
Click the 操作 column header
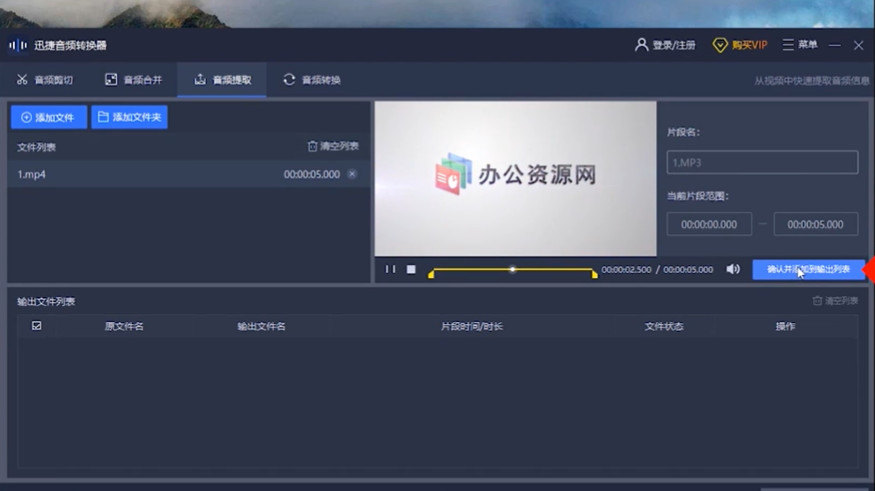pos(785,326)
